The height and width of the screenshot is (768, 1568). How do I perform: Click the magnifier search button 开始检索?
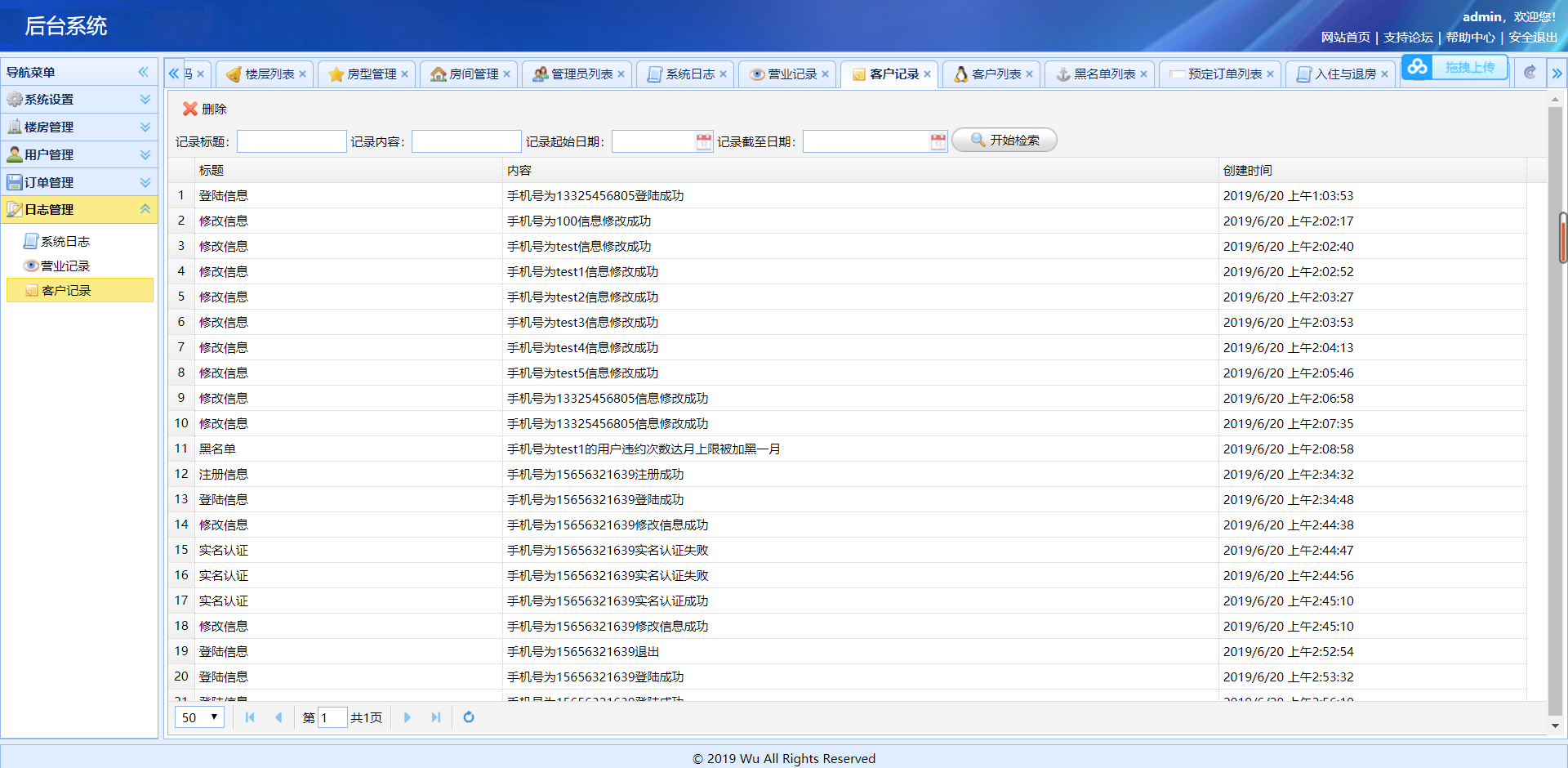coord(1004,141)
